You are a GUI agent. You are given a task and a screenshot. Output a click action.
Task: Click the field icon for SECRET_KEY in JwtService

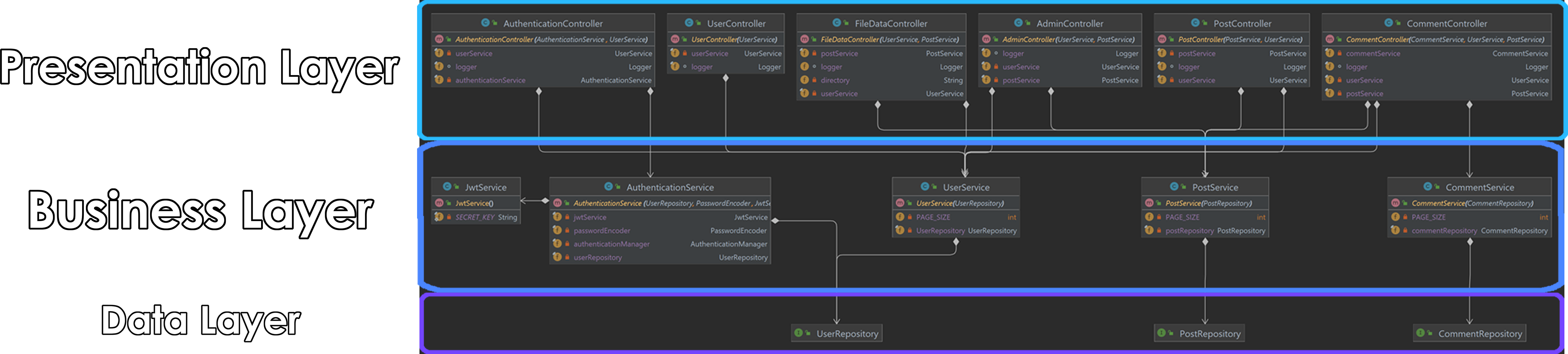[x=439, y=217]
